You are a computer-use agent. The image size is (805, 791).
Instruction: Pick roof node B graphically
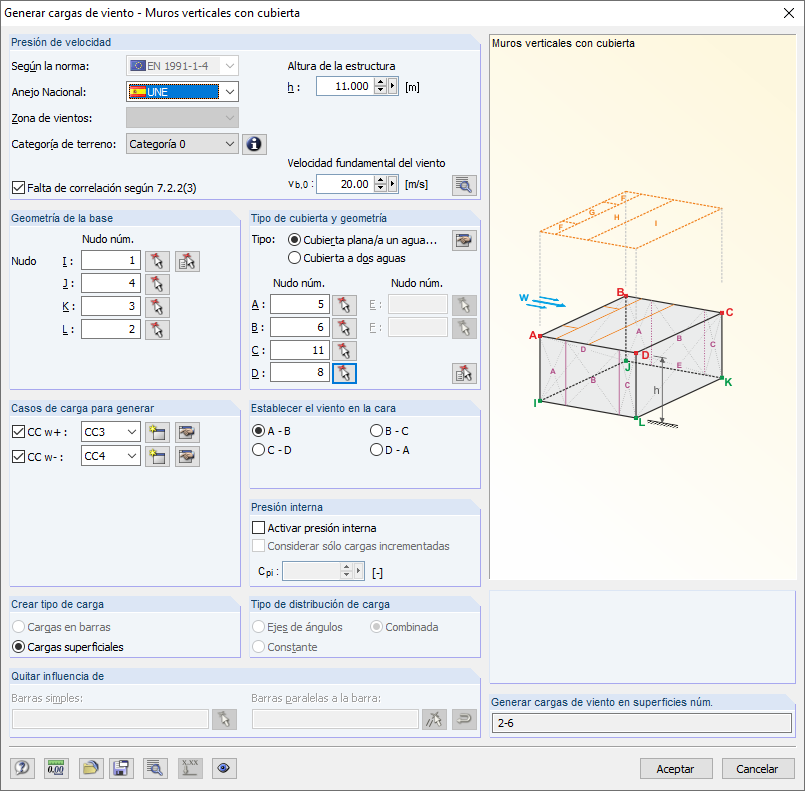click(344, 327)
